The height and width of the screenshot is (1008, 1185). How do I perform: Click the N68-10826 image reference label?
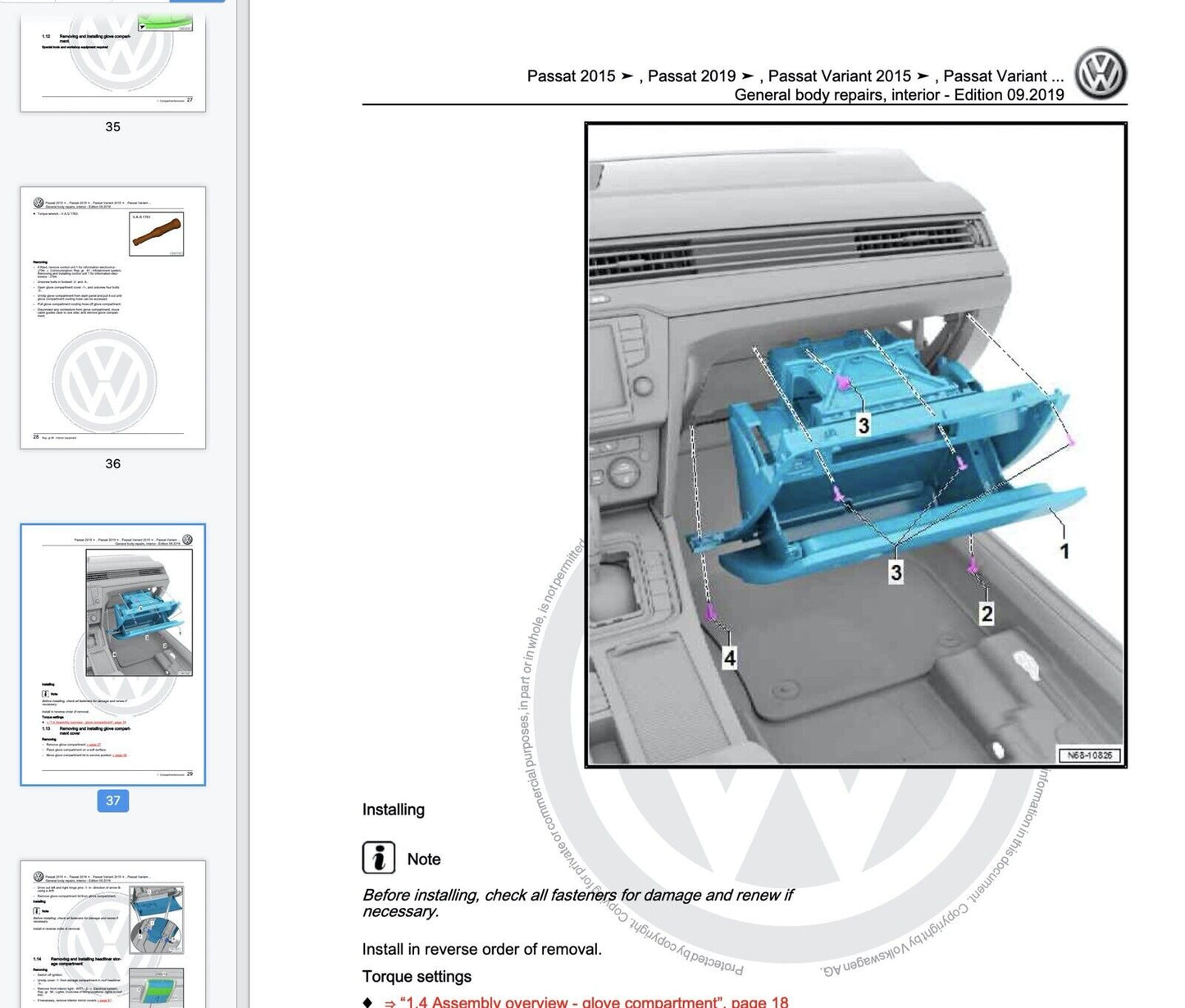[x=1089, y=755]
